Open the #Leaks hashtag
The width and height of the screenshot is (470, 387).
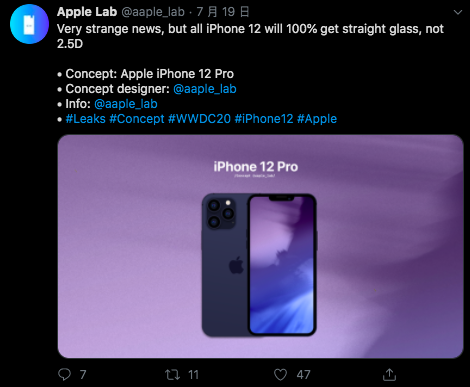(x=86, y=119)
